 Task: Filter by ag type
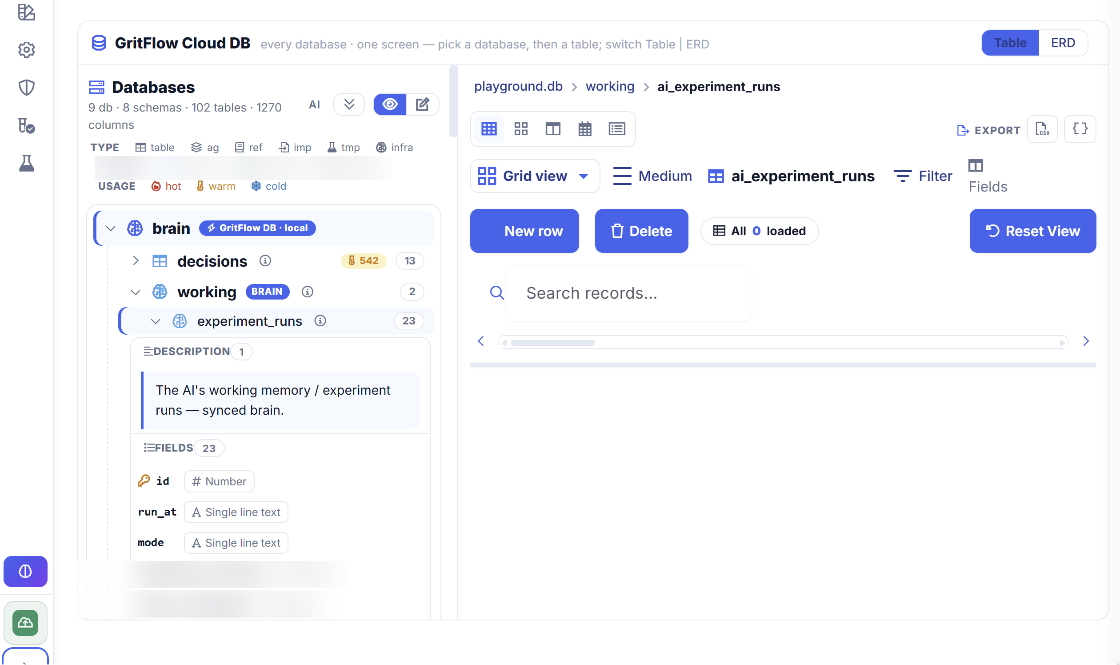click(205, 147)
